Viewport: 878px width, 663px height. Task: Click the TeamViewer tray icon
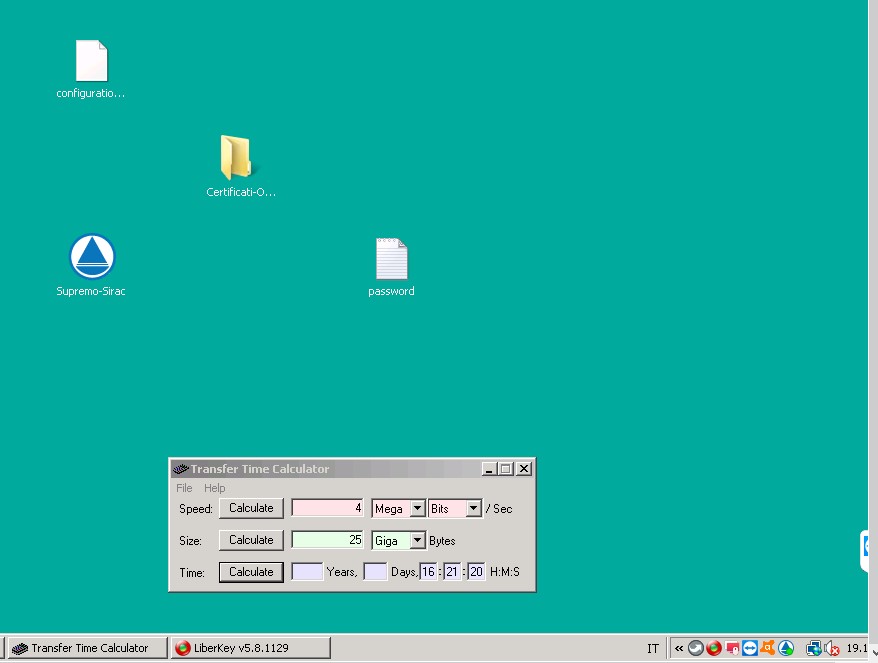[750, 648]
